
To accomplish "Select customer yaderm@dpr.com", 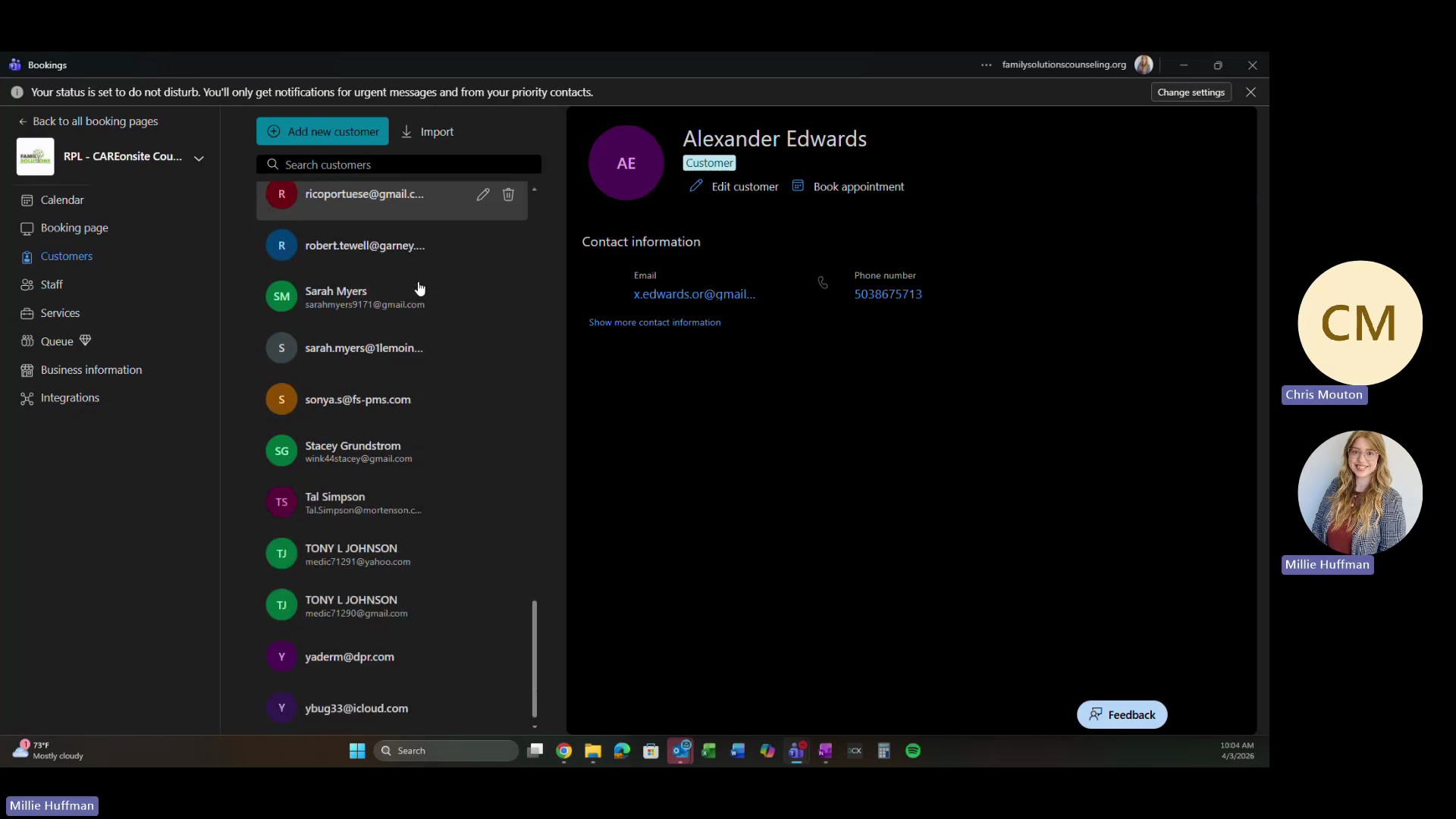I will (392, 657).
